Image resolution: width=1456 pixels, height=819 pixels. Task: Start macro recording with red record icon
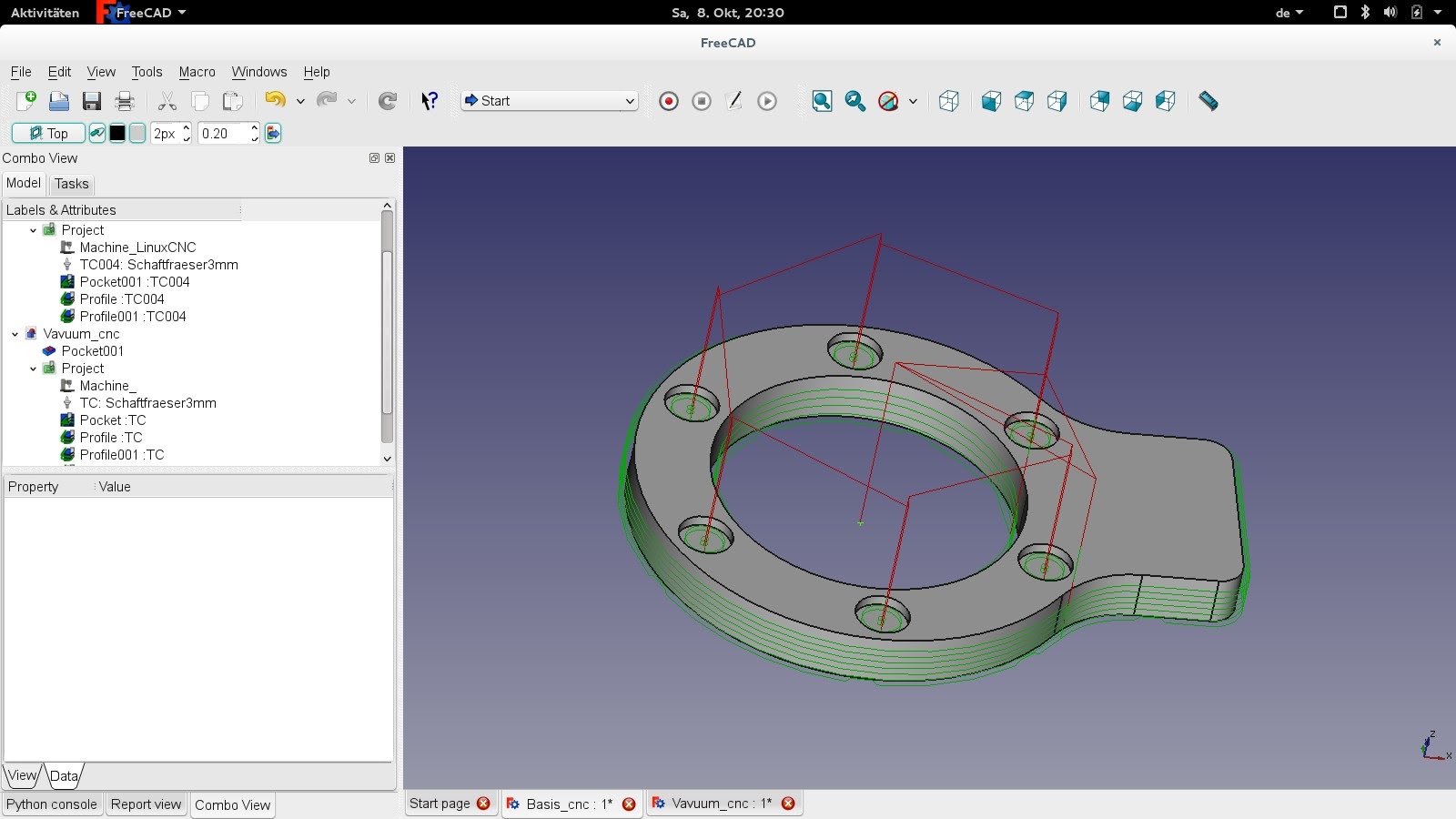click(669, 101)
